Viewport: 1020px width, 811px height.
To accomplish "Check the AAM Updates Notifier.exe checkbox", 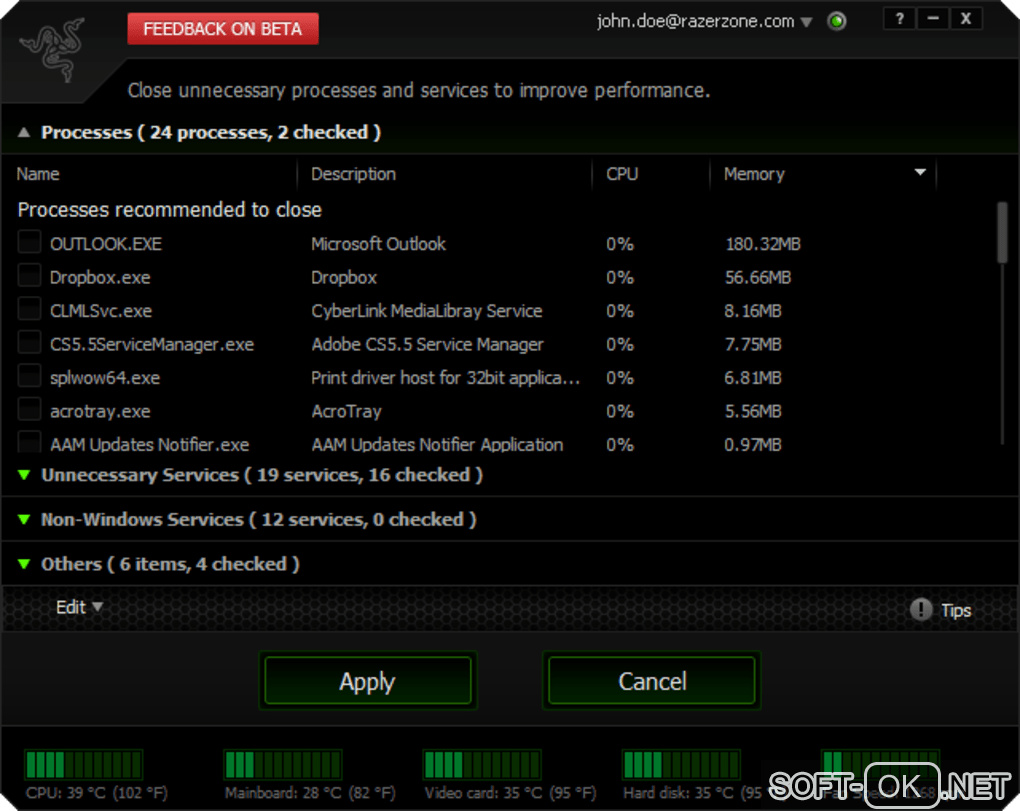I will [29, 442].
